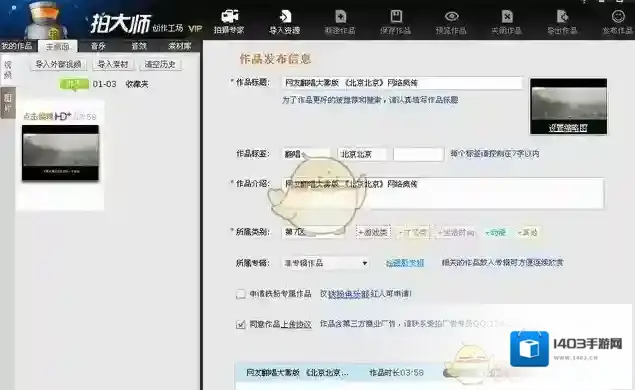Screen dimensions: 635x390
Task: Click the 导入外部视频 button
Action: (58, 64)
